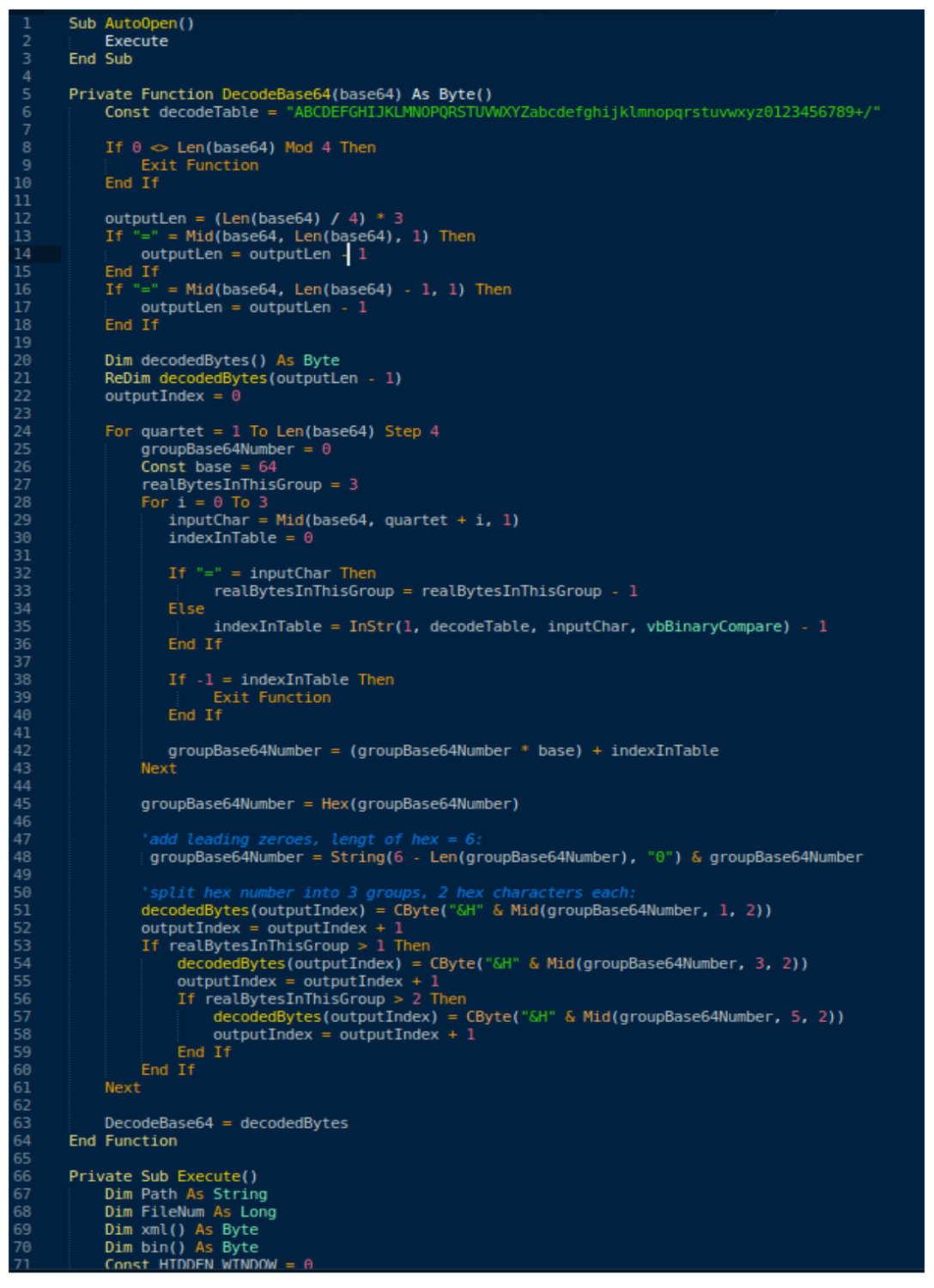
Task: Click "inputChar = Mid(base64, quartet + i, 1)"
Action: tap(343, 520)
